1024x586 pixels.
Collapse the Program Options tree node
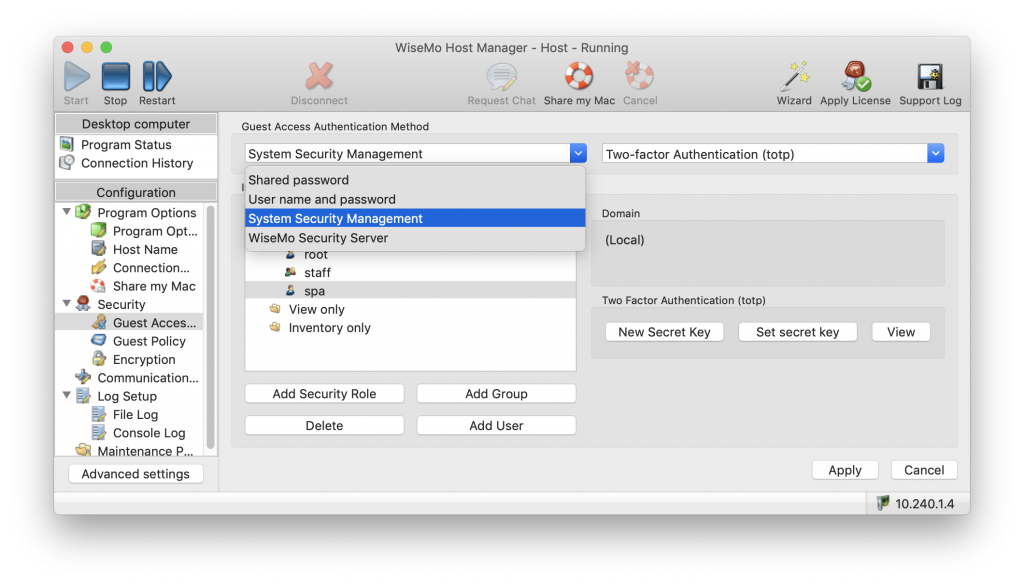(x=67, y=213)
